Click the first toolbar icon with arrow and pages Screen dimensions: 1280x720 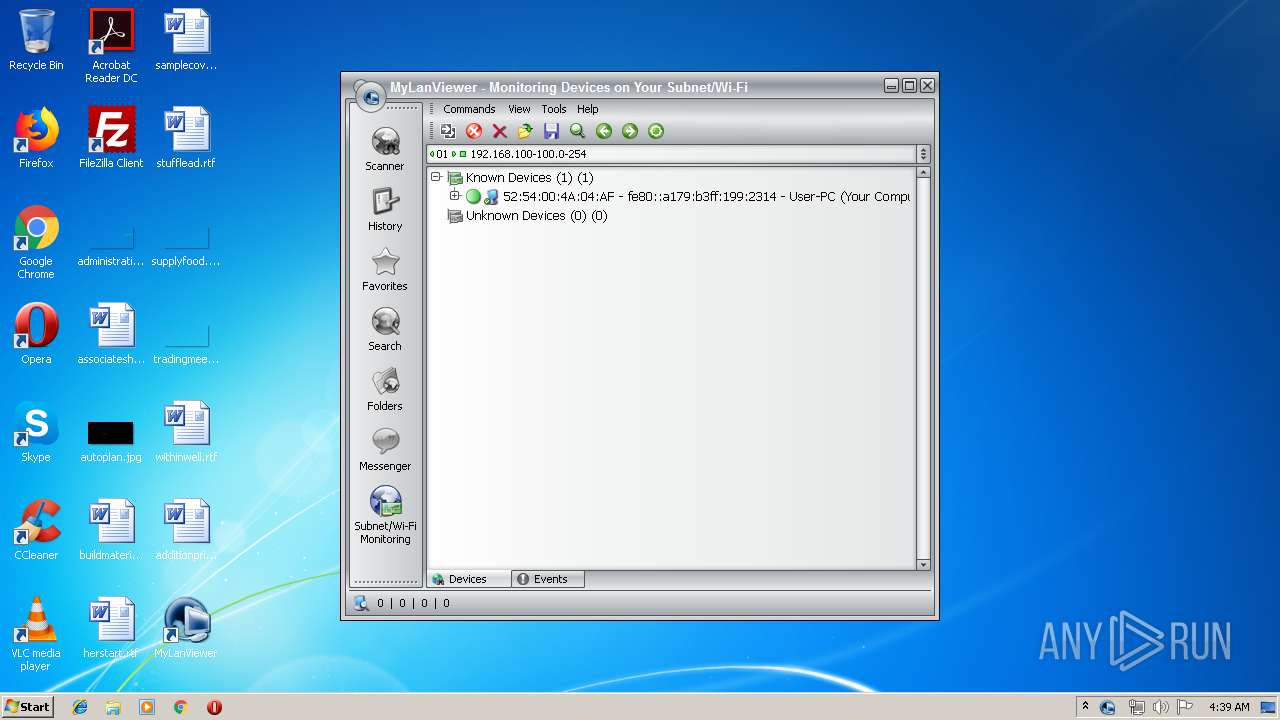click(448, 131)
